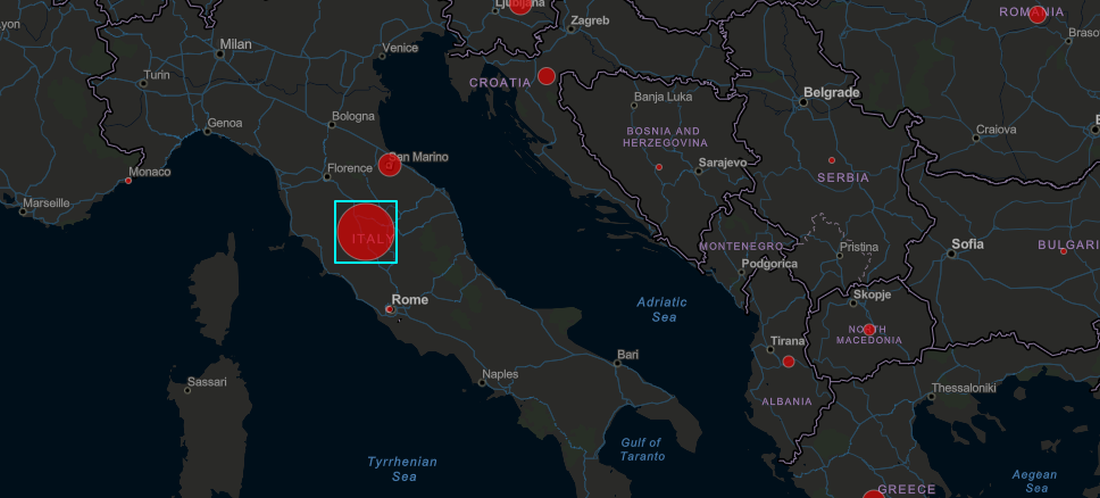Click the Tirana city label
The height and width of the screenshot is (498, 1100).
click(x=789, y=341)
